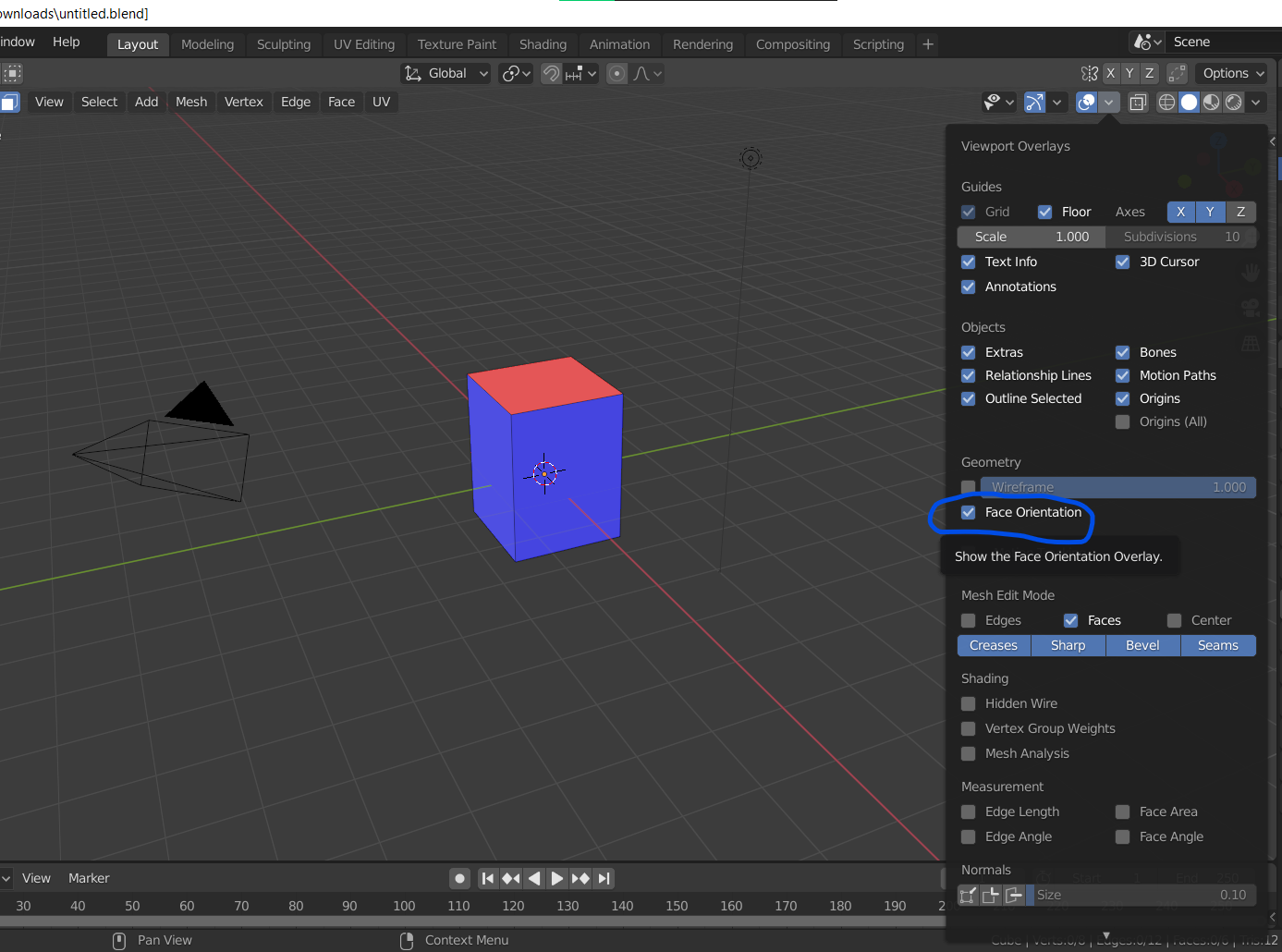1282x952 pixels.
Task: Toggle the Y axis guide button
Action: (1211, 212)
